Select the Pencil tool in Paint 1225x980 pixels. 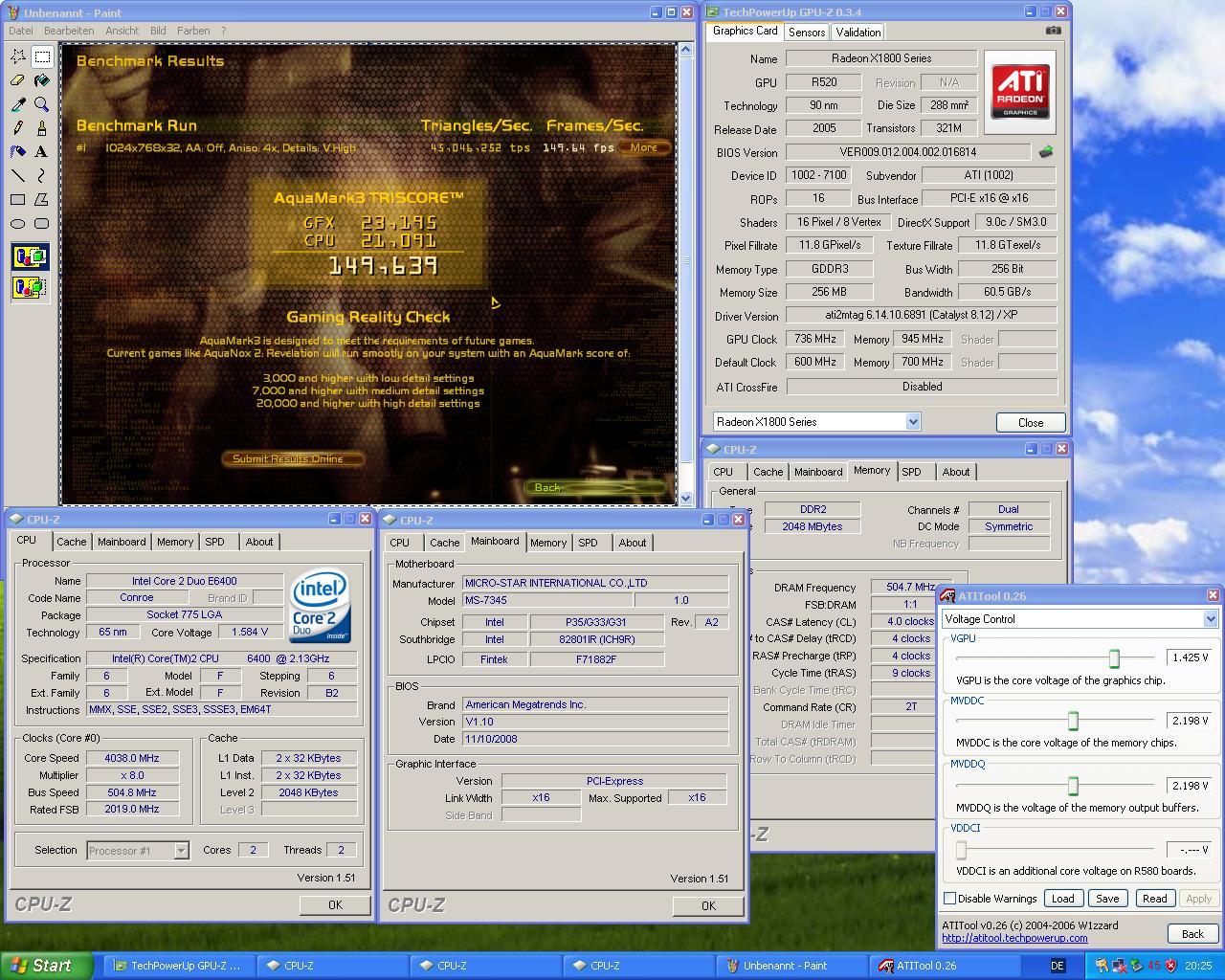point(18,128)
